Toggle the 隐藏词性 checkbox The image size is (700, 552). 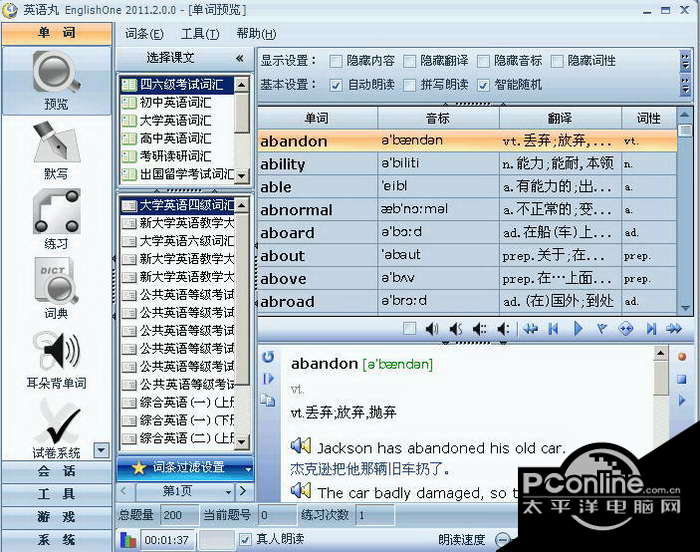click(x=557, y=61)
